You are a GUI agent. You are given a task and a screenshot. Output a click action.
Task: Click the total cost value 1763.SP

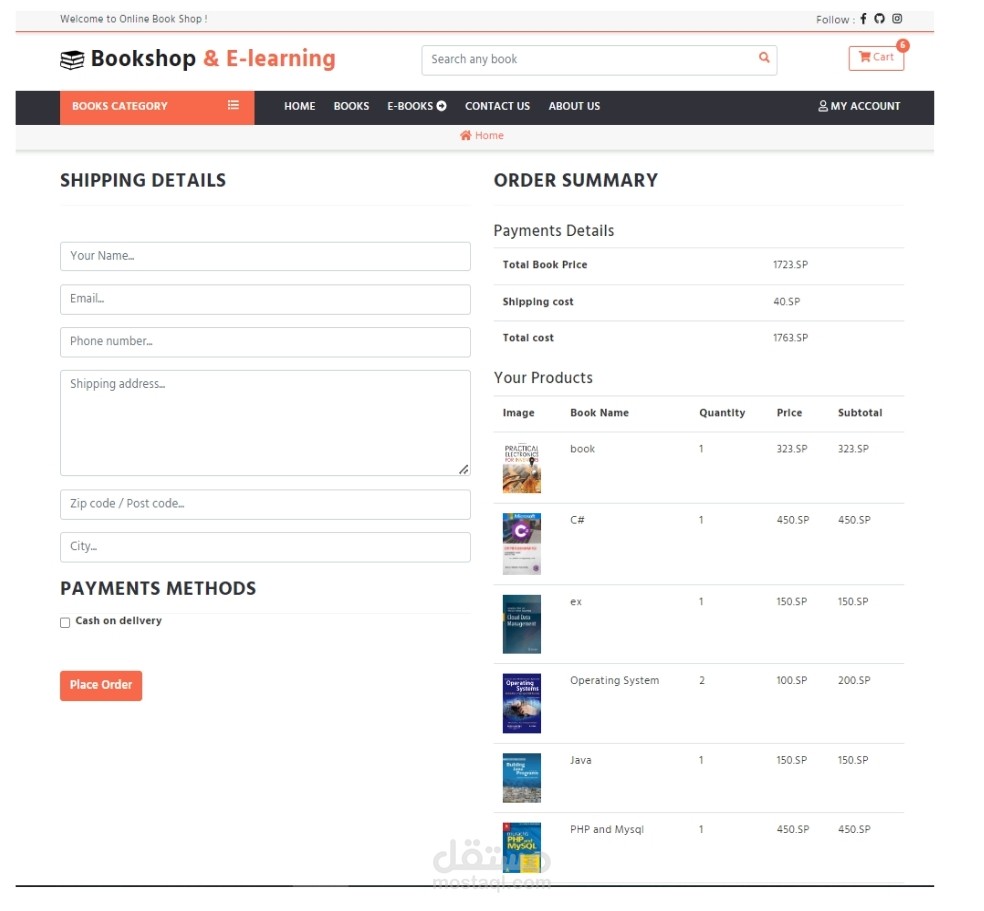790,338
